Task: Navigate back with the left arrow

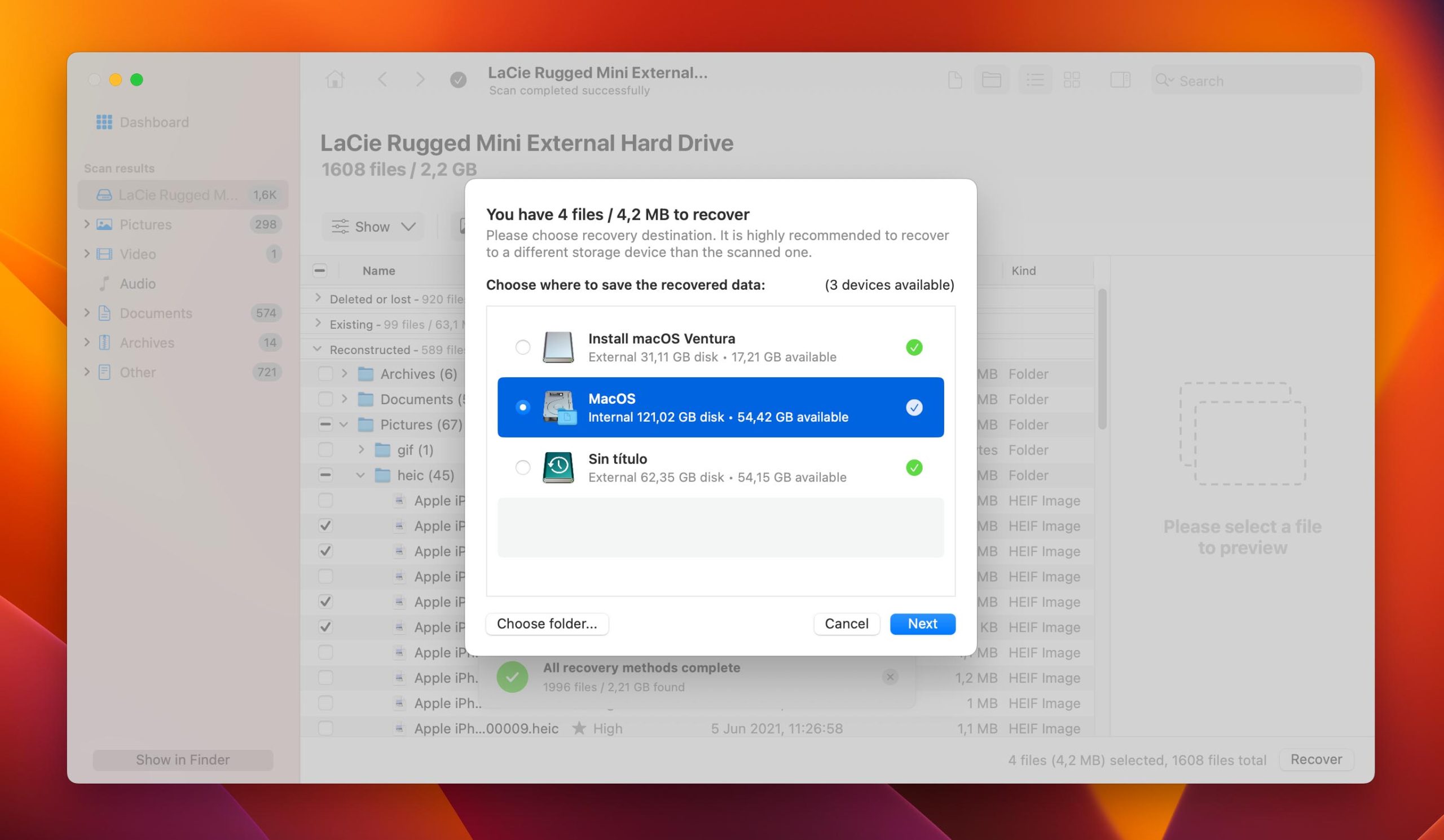Action: point(382,79)
